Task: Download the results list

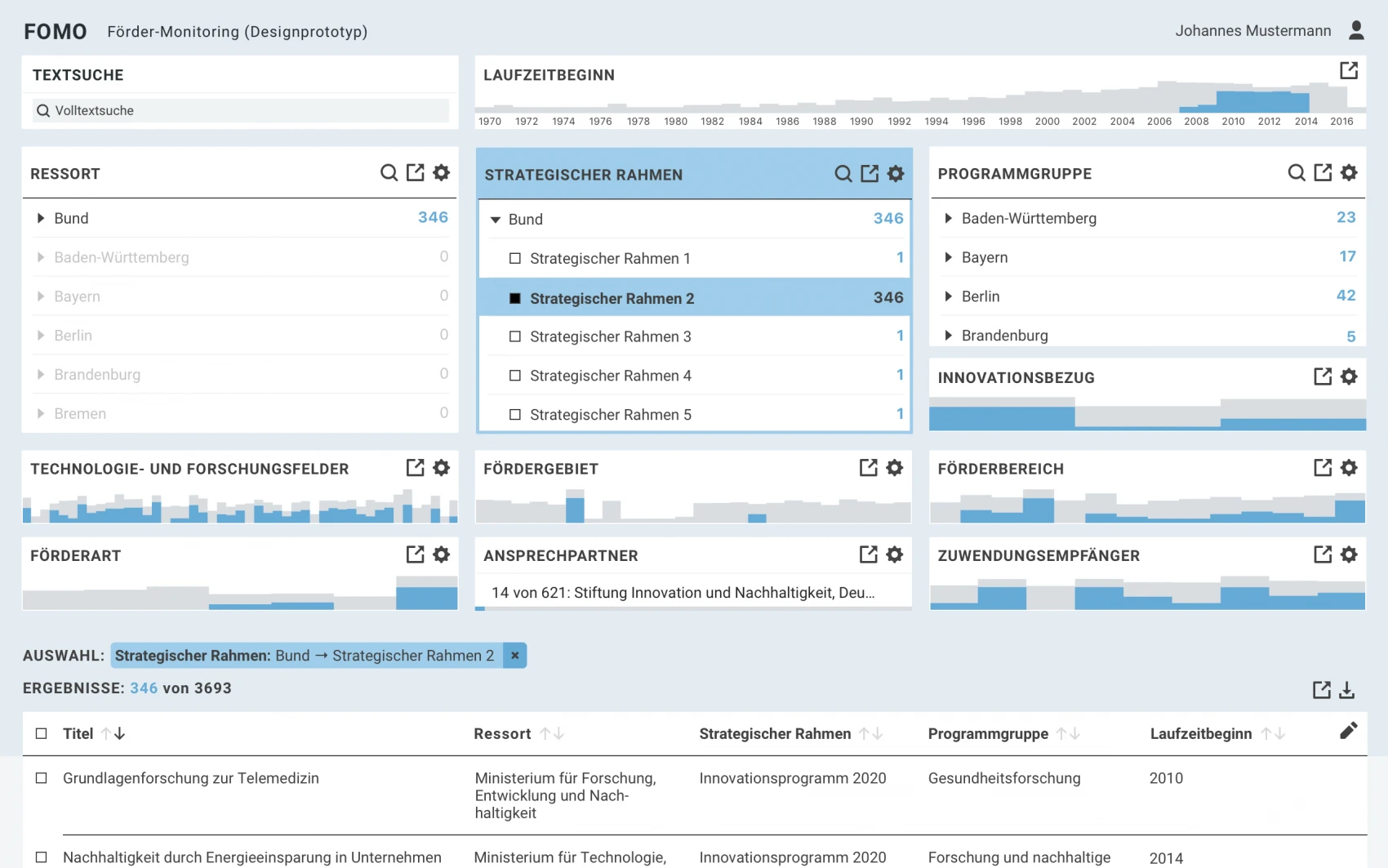Action: pos(1347,691)
